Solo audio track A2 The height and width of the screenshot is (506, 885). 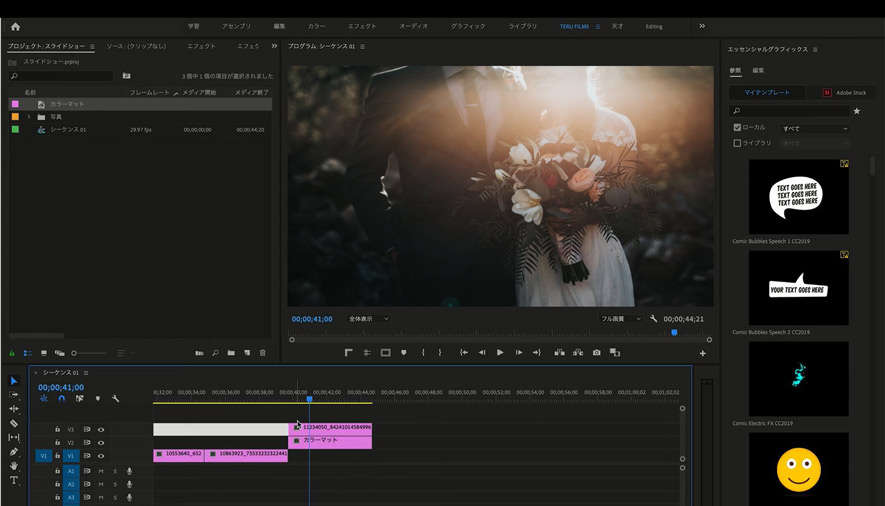click(x=115, y=484)
